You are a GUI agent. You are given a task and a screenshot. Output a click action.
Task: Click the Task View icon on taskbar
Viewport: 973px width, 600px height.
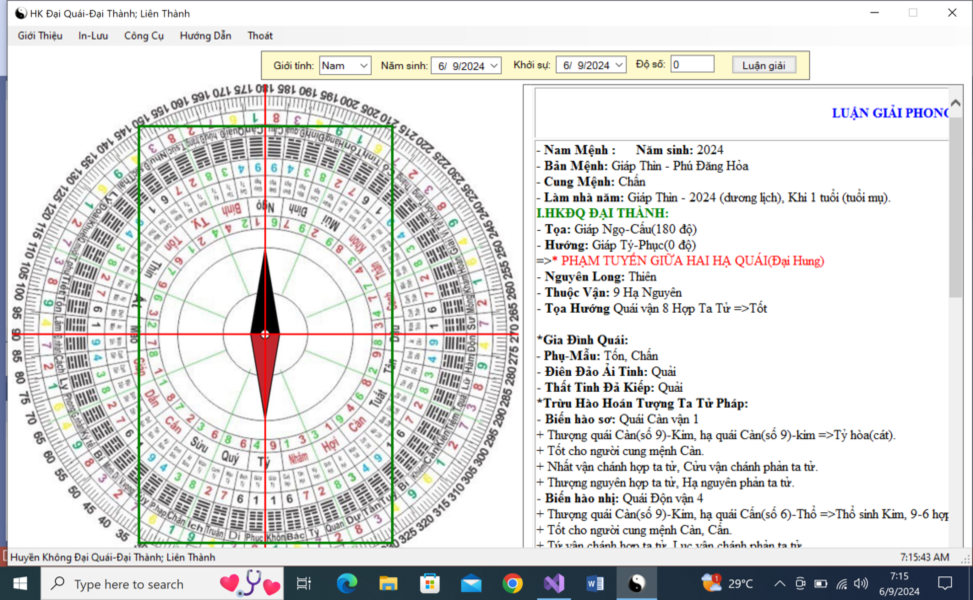click(303, 583)
